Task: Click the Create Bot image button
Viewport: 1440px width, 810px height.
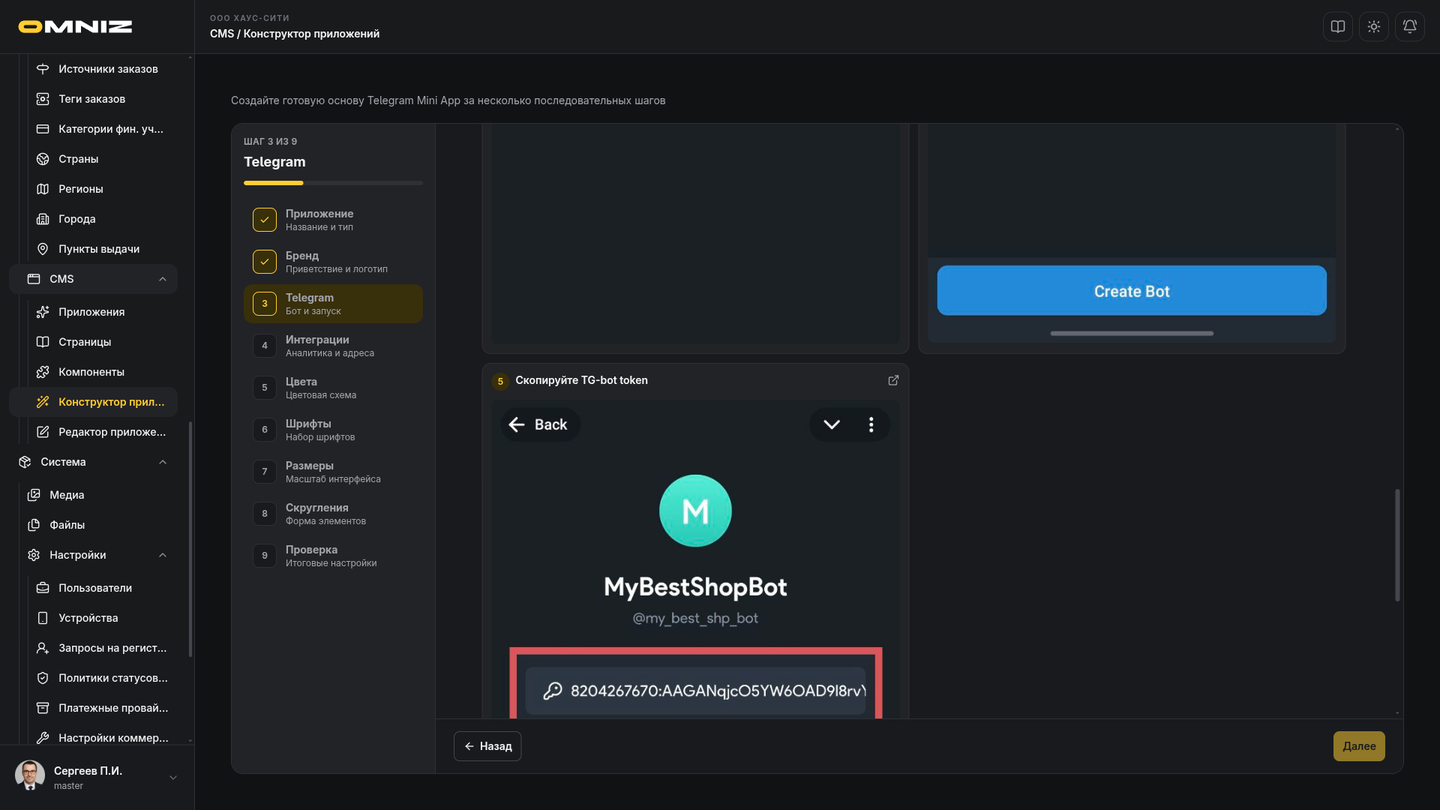Action: coord(1131,291)
